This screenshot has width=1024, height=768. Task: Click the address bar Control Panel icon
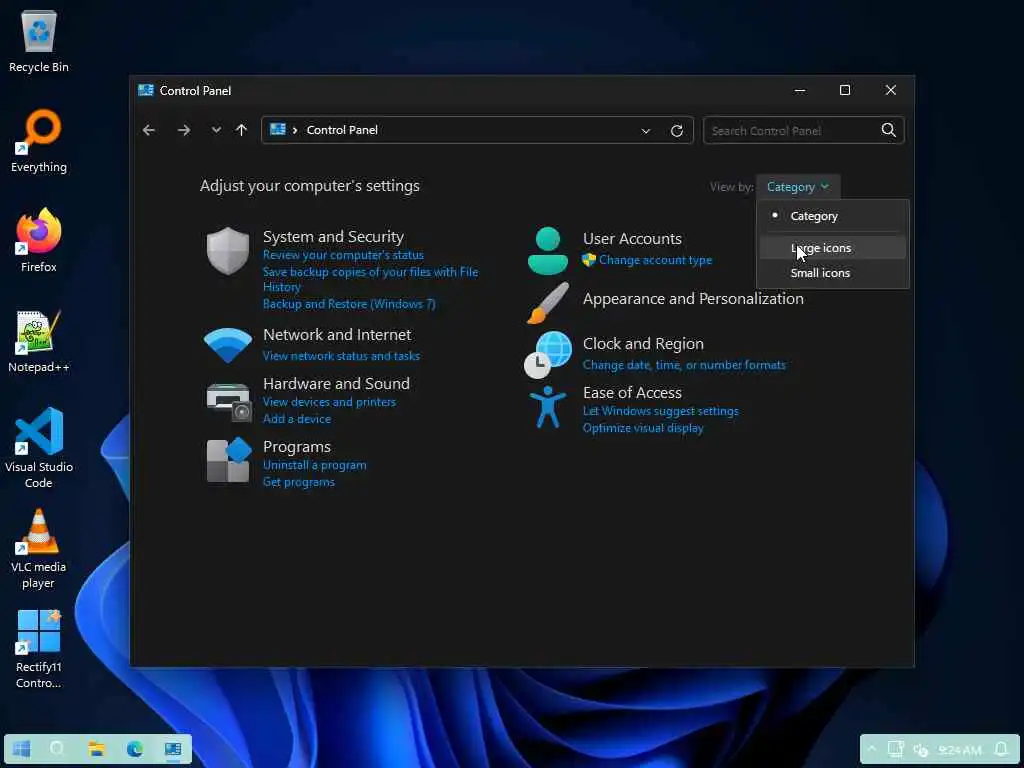(278, 129)
